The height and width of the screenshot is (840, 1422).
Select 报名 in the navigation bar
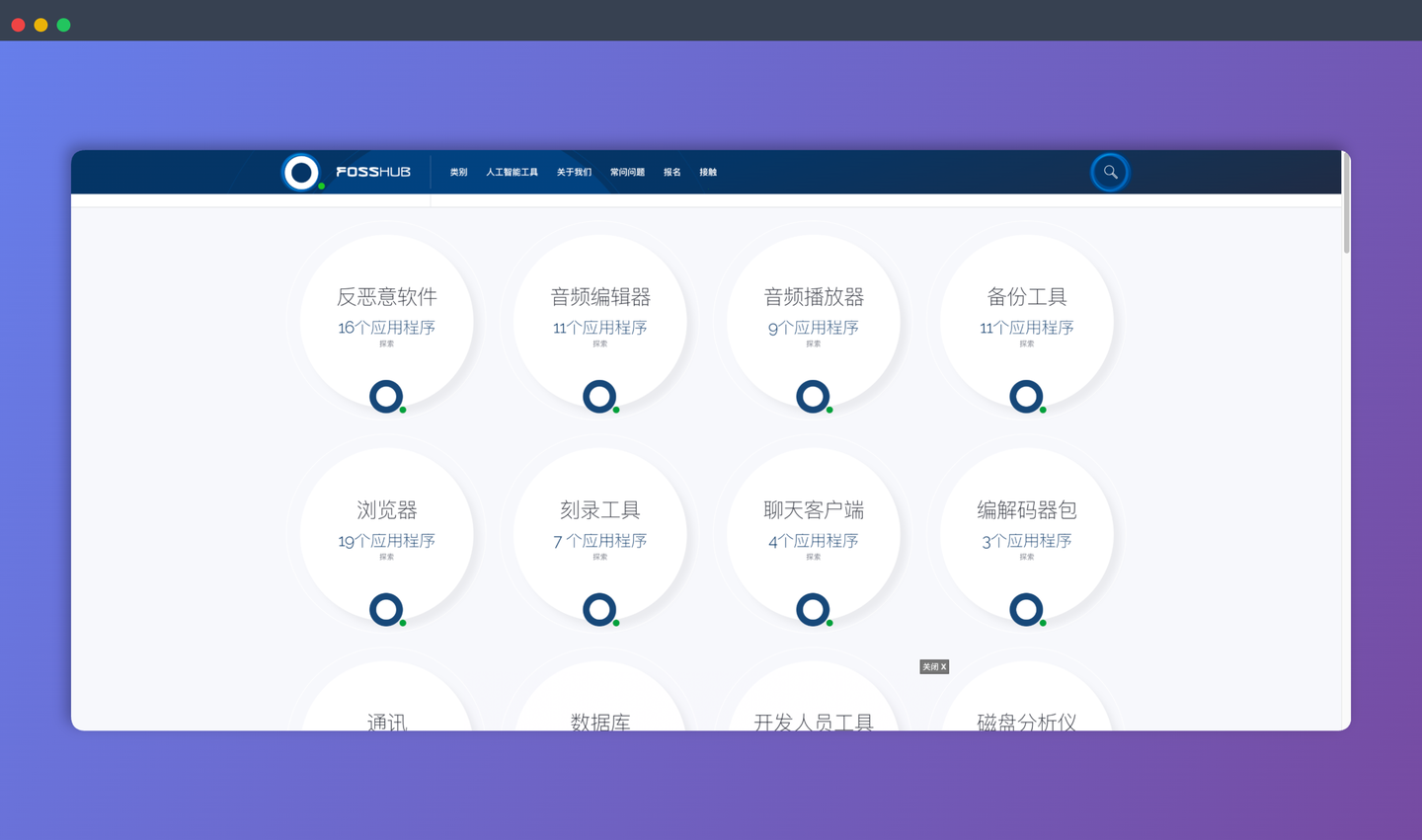click(x=671, y=172)
